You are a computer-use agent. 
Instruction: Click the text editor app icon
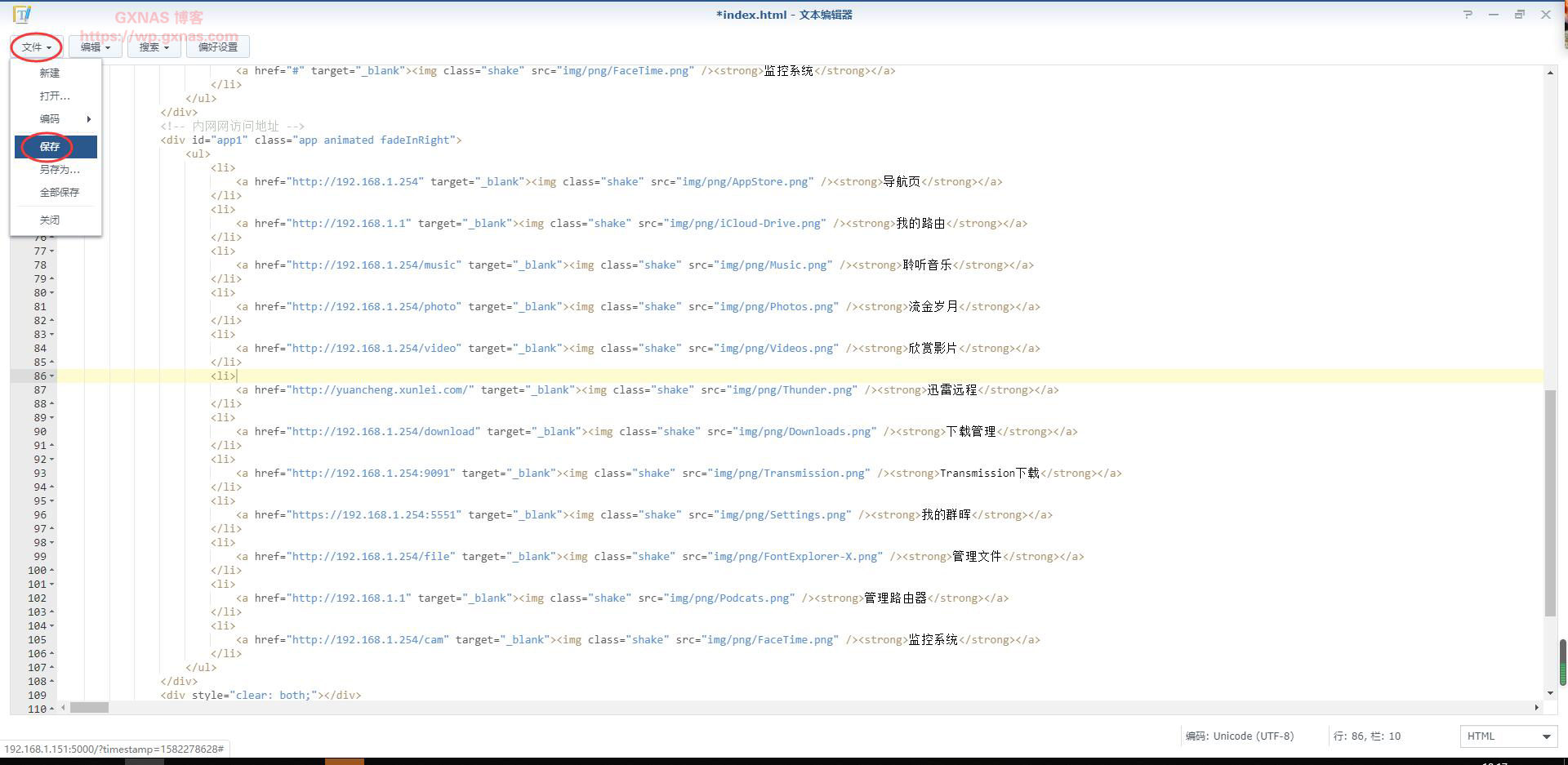click(x=22, y=15)
